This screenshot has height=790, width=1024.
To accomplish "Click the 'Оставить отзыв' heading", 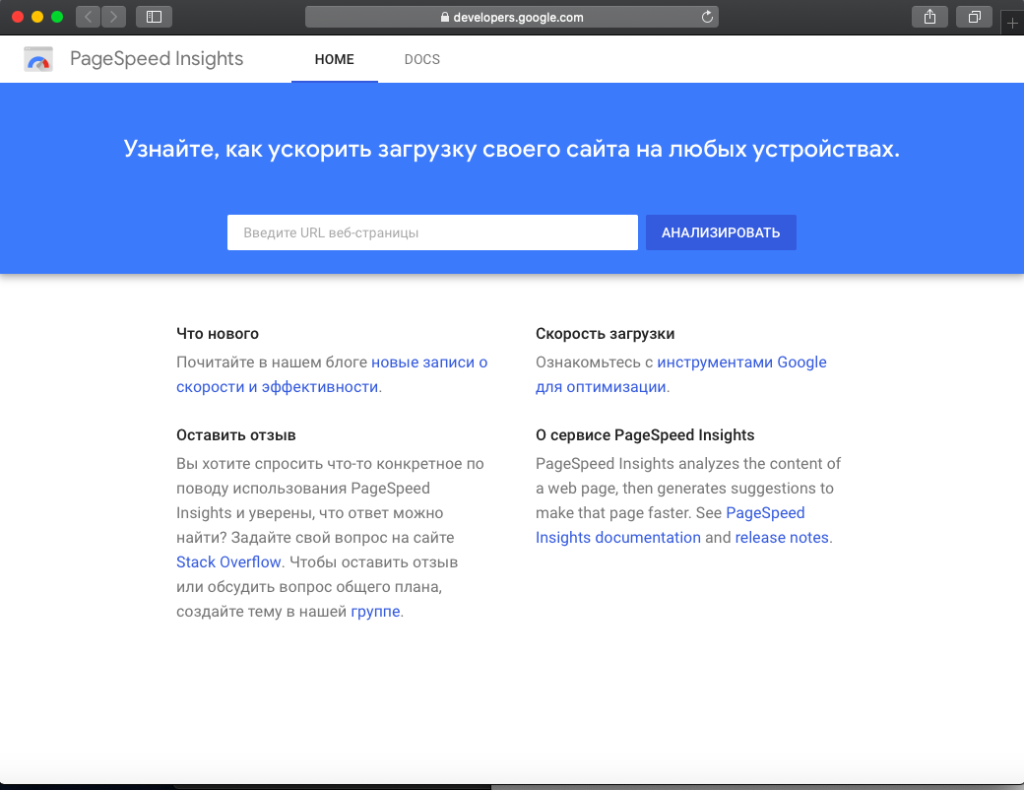I will (x=236, y=435).
